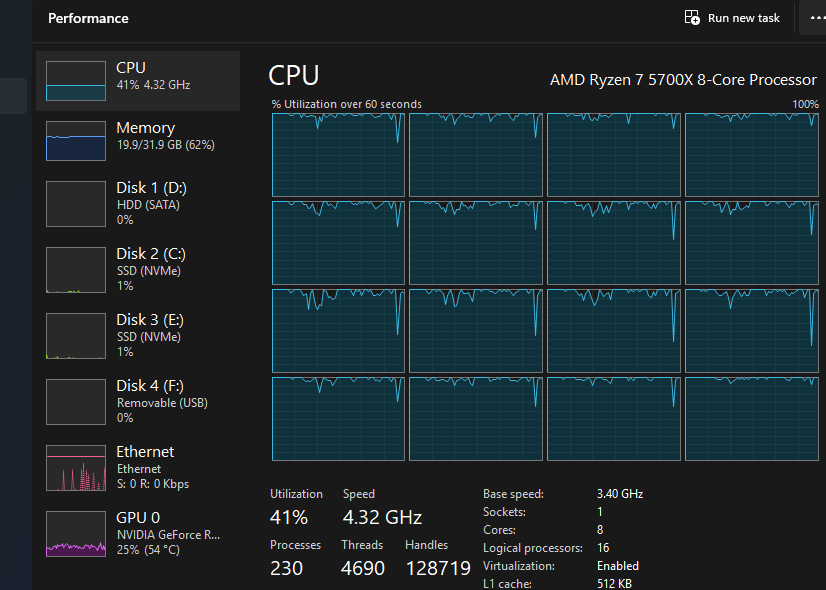
Task: Click the Base speed: label
Action: 513,494
